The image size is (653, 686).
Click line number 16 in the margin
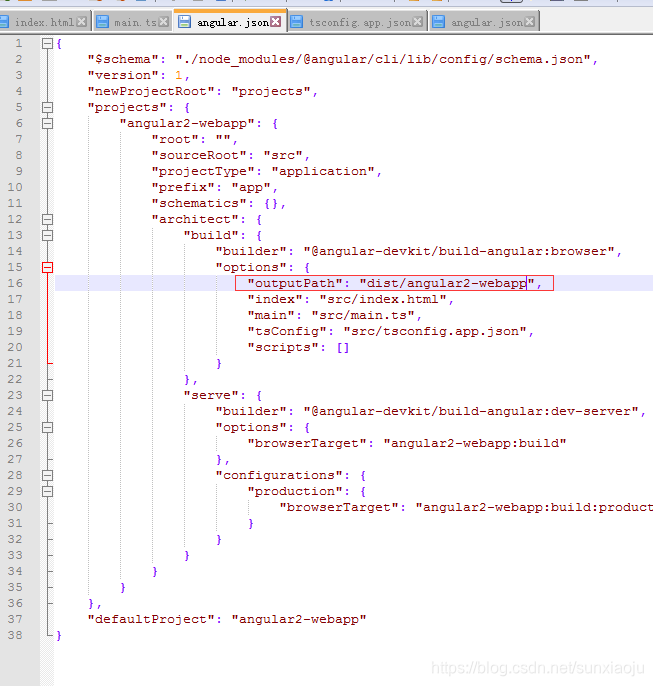coord(15,284)
